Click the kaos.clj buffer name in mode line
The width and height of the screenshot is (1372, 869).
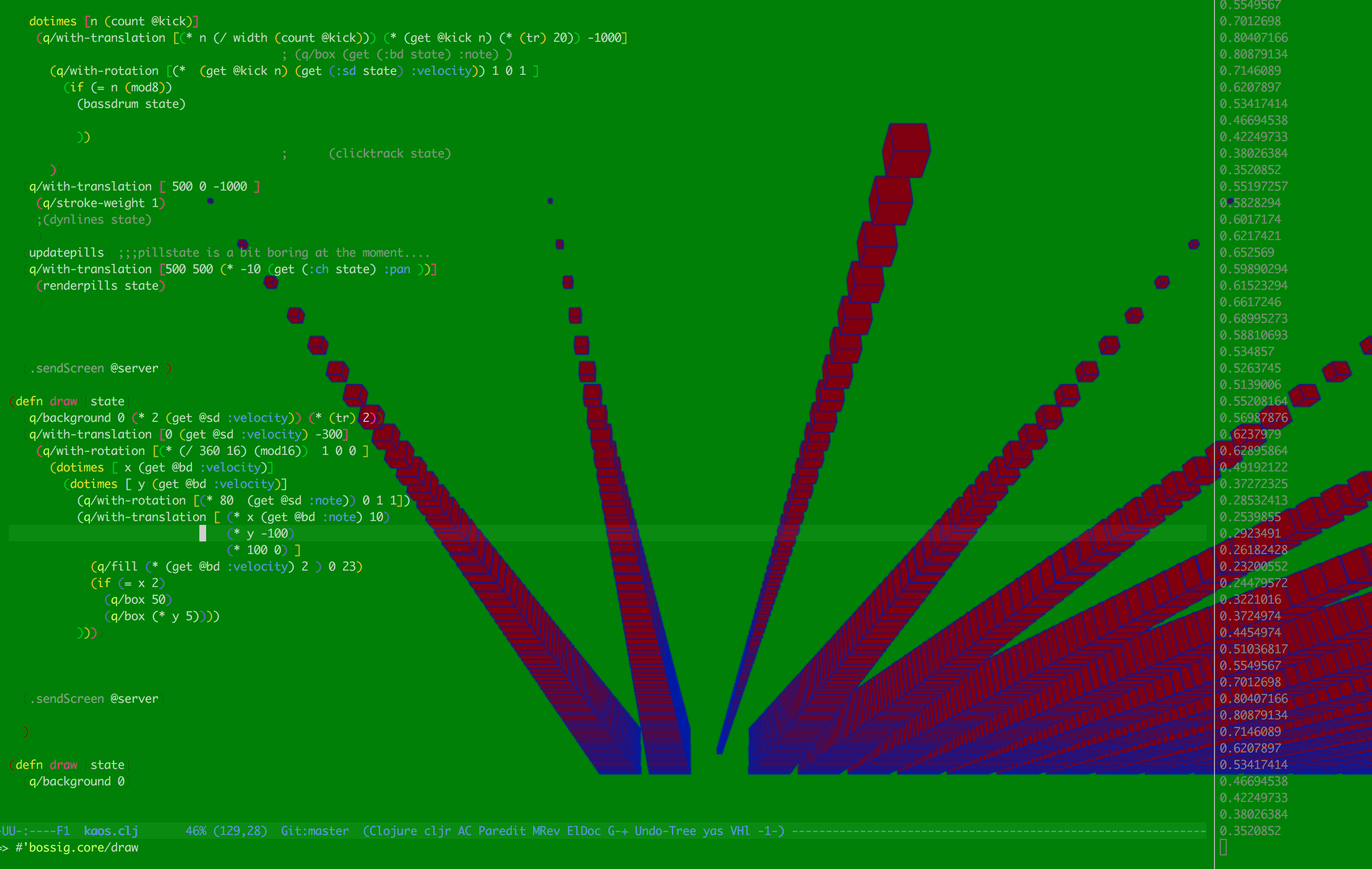(110, 831)
